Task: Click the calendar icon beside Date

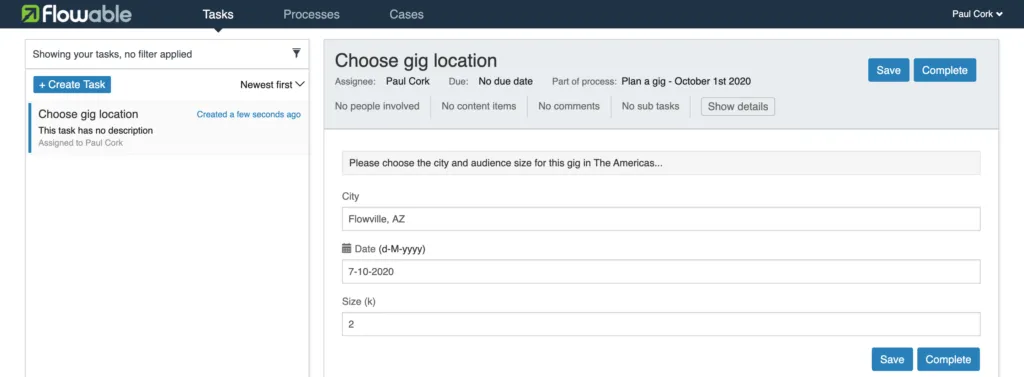Action: click(347, 248)
